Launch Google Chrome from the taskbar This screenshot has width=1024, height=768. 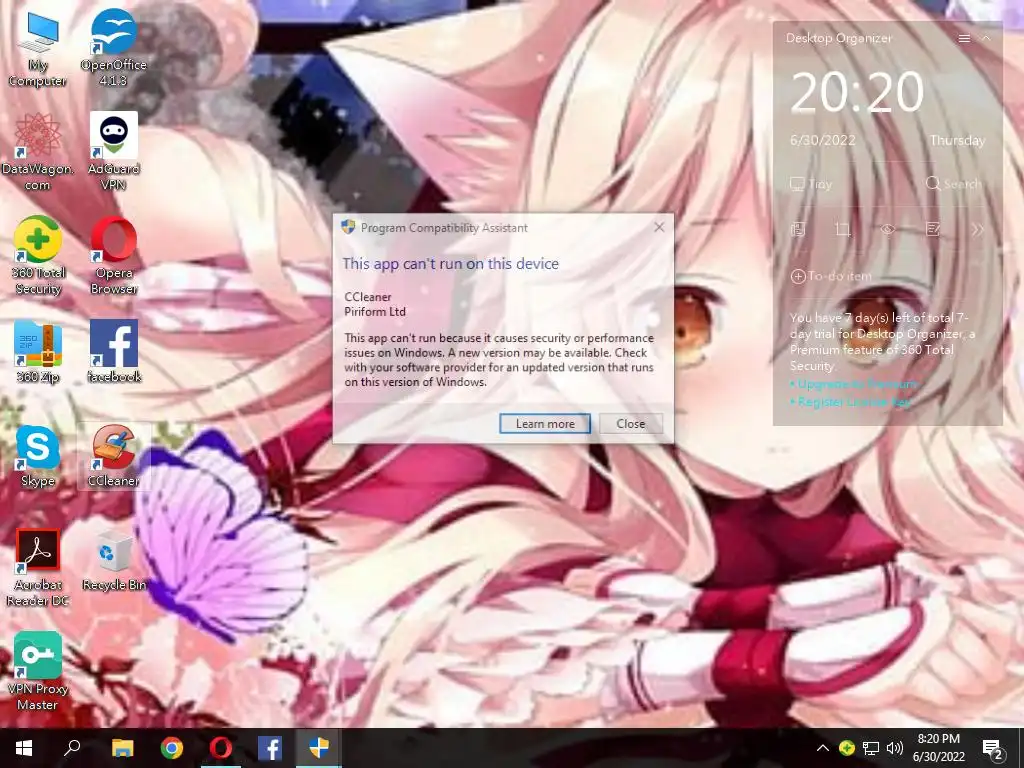coord(172,748)
